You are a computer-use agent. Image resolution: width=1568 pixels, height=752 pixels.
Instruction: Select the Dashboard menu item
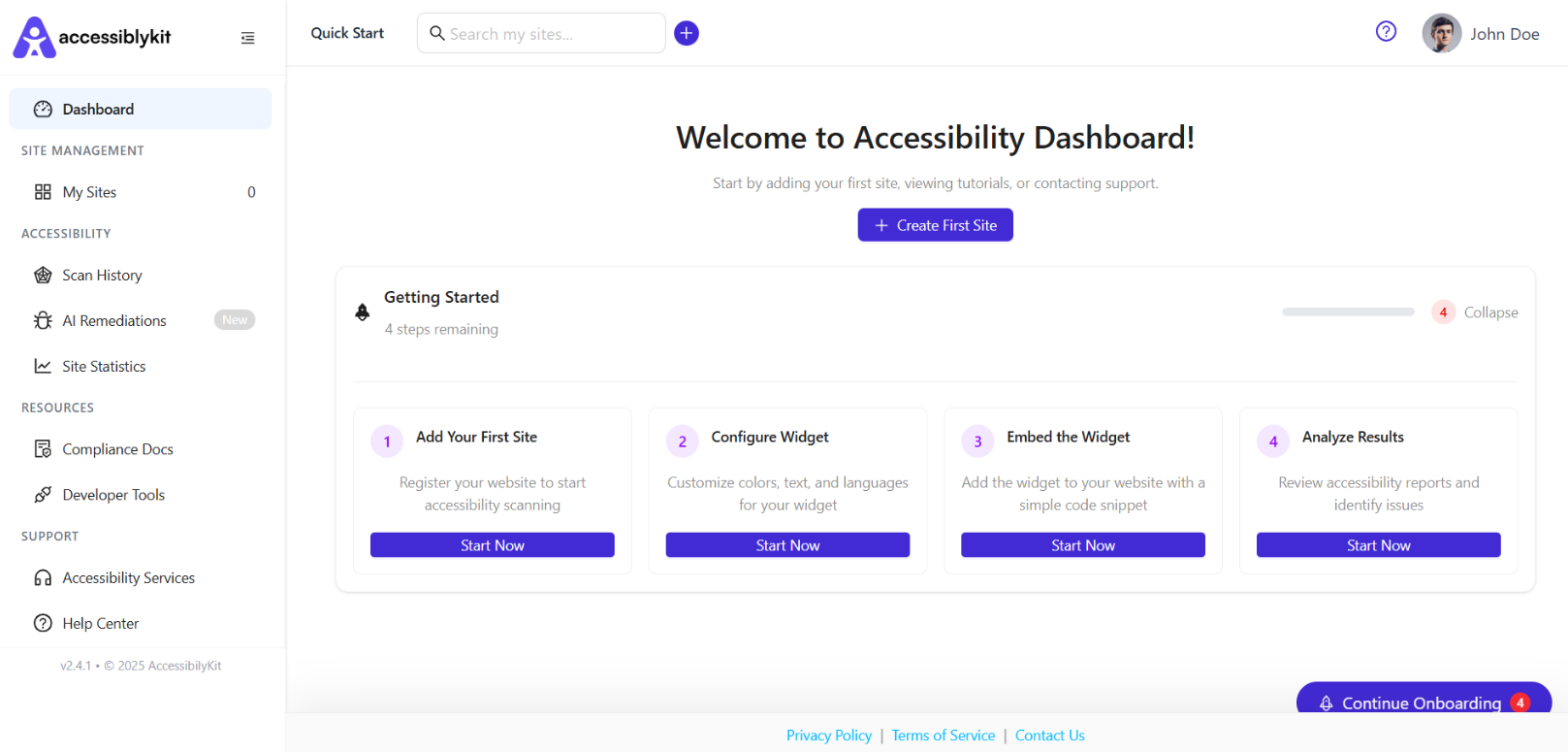(x=141, y=109)
